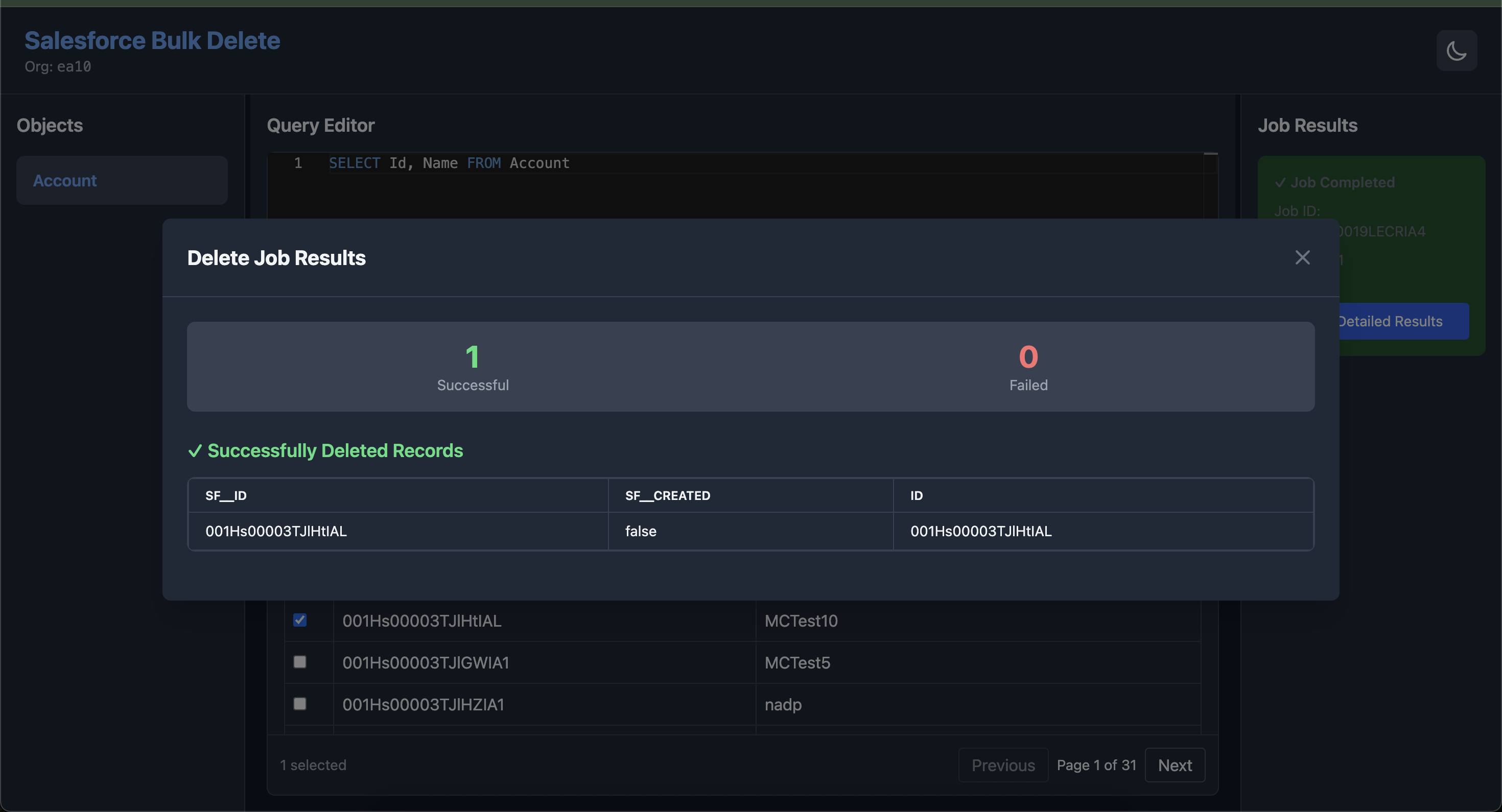The width and height of the screenshot is (1502, 812).
Task: Check the nadp record checkbox
Action: tap(300, 704)
